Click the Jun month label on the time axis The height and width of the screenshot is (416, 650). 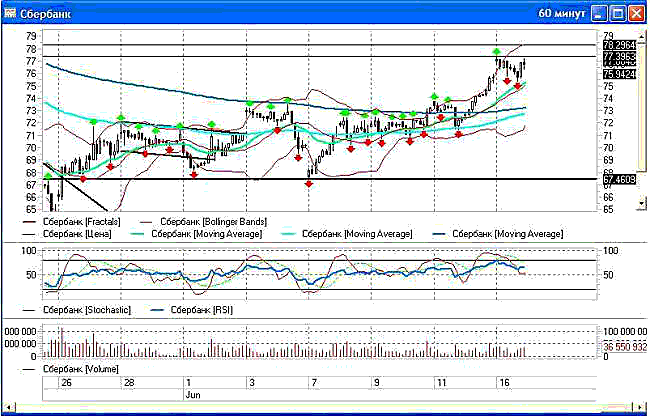click(x=193, y=395)
